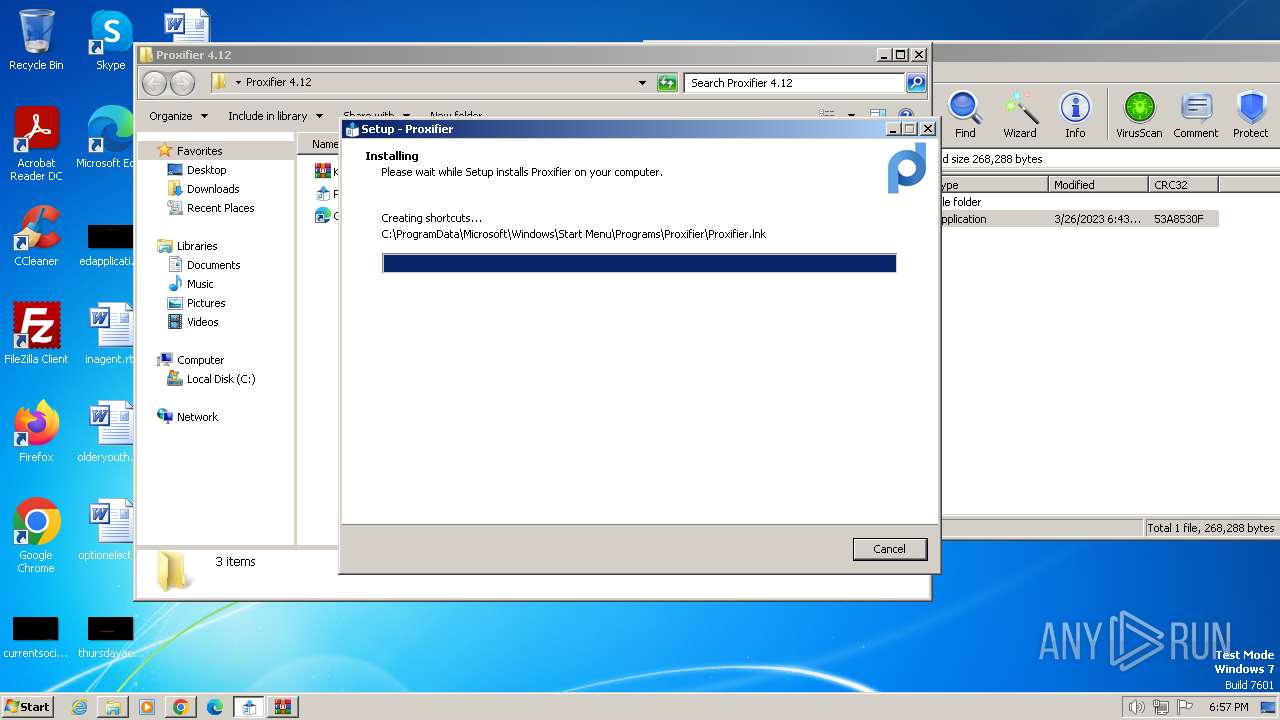This screenshot has width=1280, height=720.
Task: Click the WinRAR Find toolbar icon
Action: 965,114
